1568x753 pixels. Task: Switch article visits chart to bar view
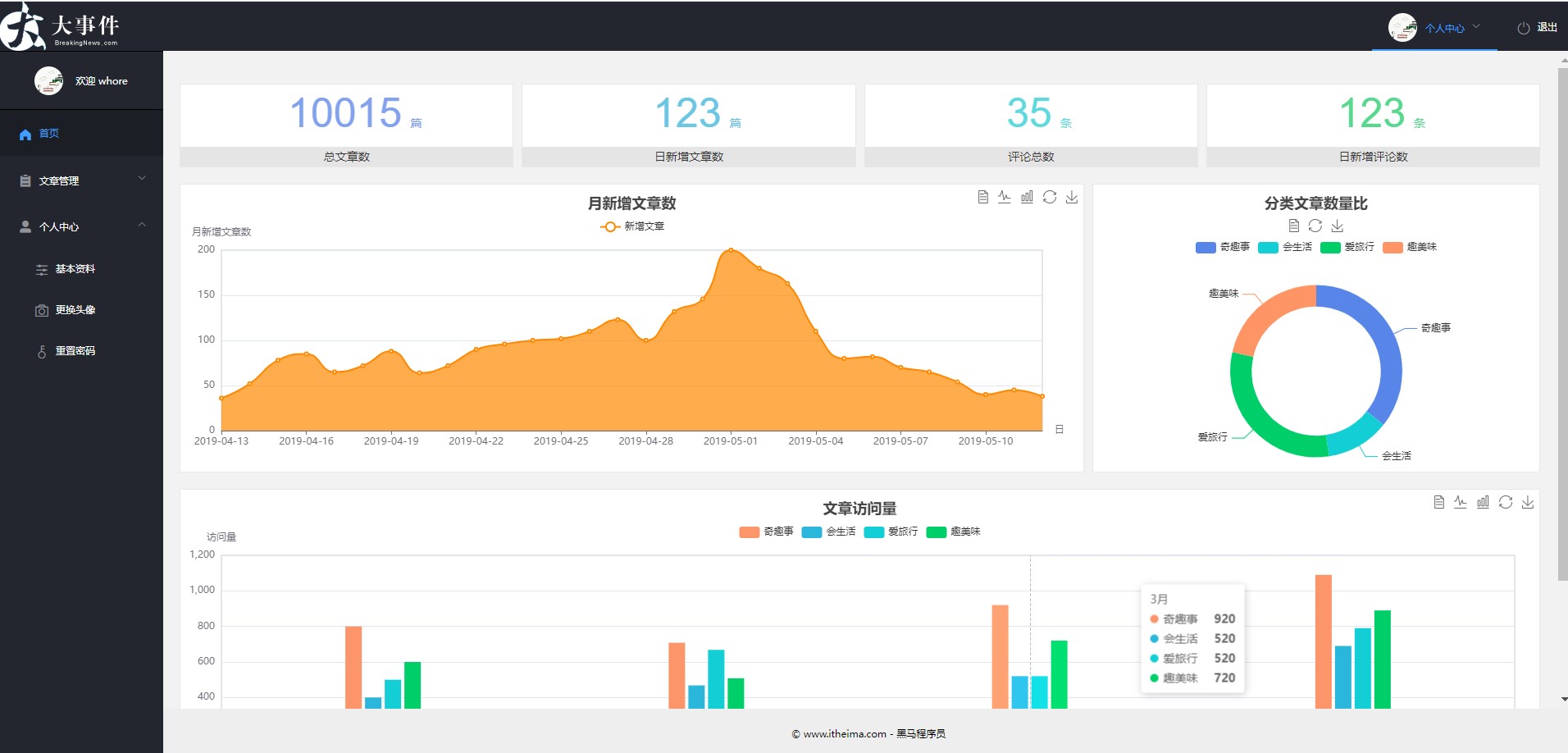click(1483, 502)
